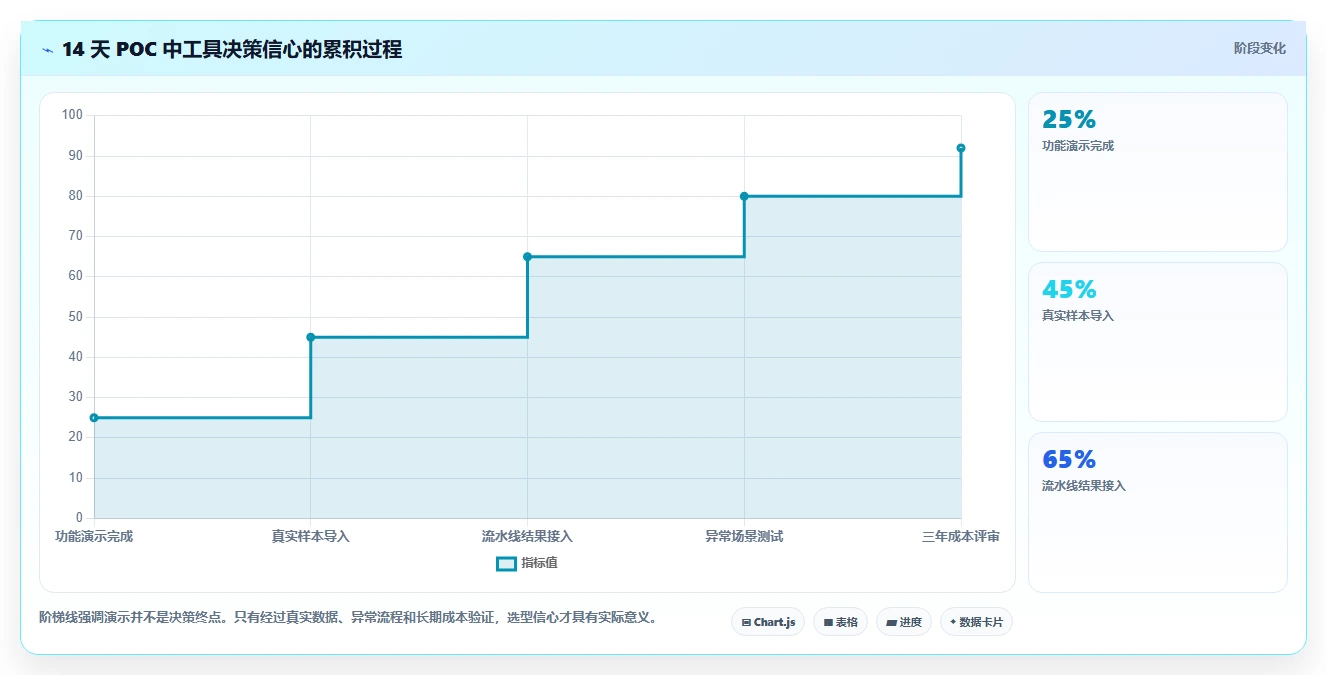Click the data point at 异常场景测试 (80)
Image resolution: width=1327 pixels, height=675 pixels.
point(744,196)
